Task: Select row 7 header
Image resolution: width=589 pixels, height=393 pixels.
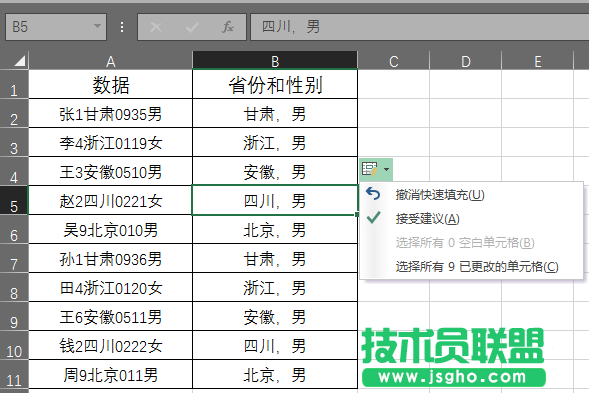Action: coord(14,258)
